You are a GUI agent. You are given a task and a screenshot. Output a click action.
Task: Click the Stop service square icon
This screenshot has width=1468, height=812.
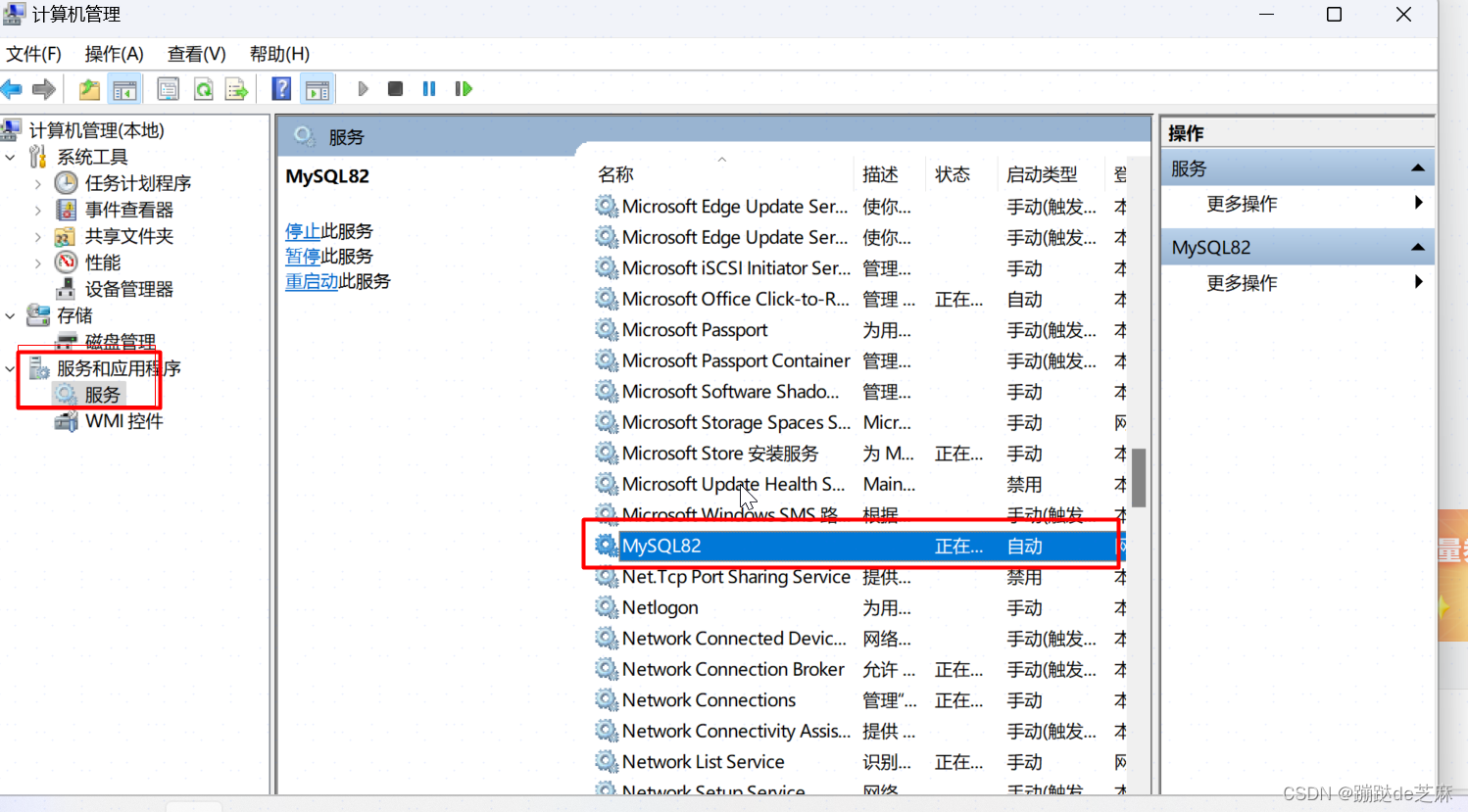pos(395,89)
